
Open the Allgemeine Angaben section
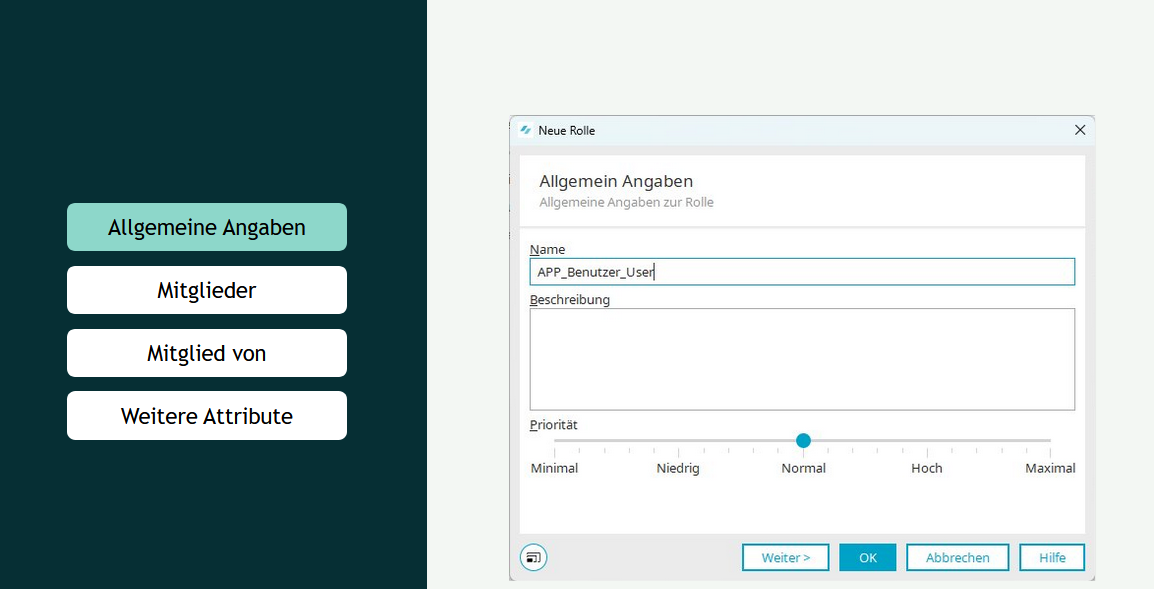207,227
